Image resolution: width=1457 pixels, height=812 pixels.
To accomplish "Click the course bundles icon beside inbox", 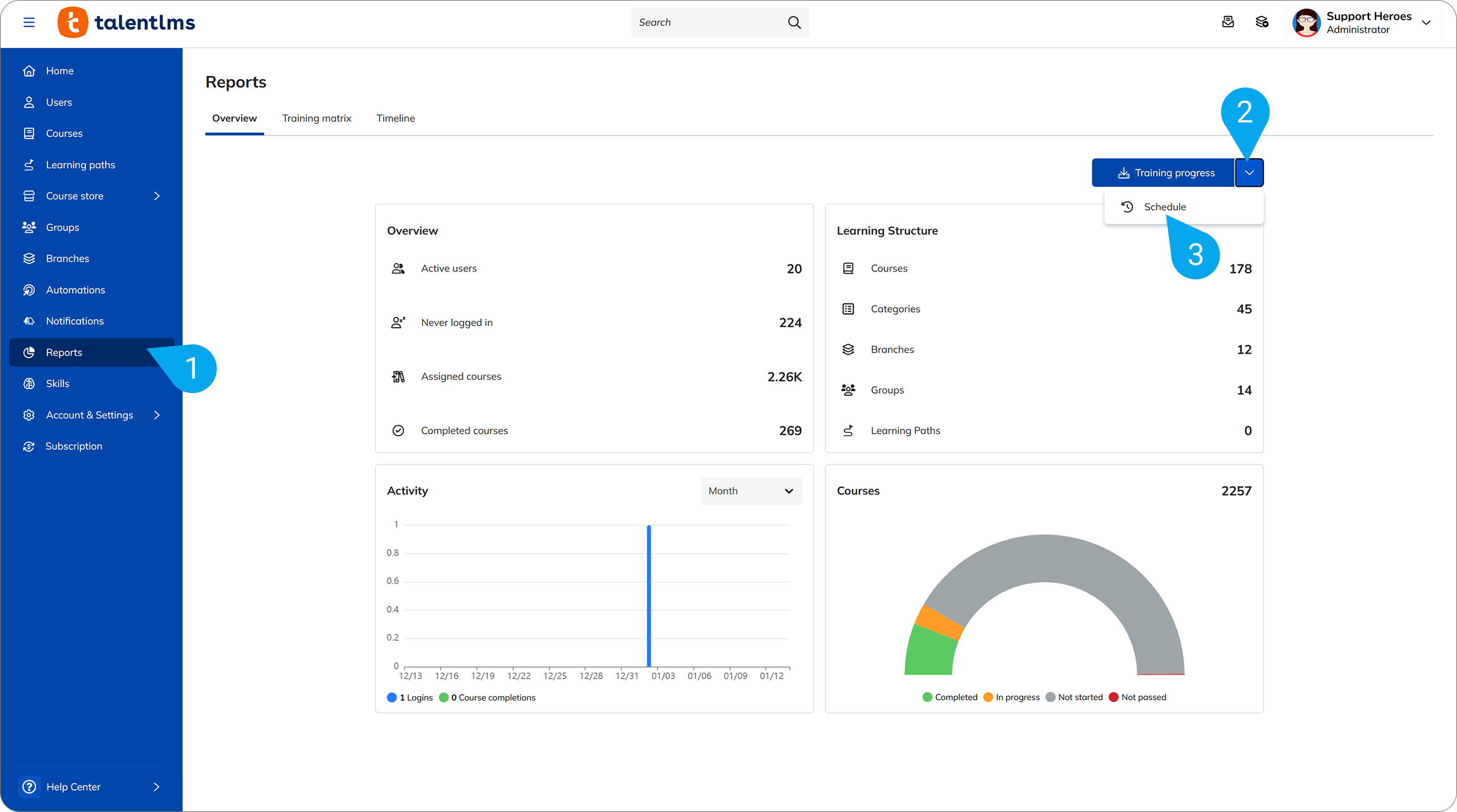I will 1262,22.
